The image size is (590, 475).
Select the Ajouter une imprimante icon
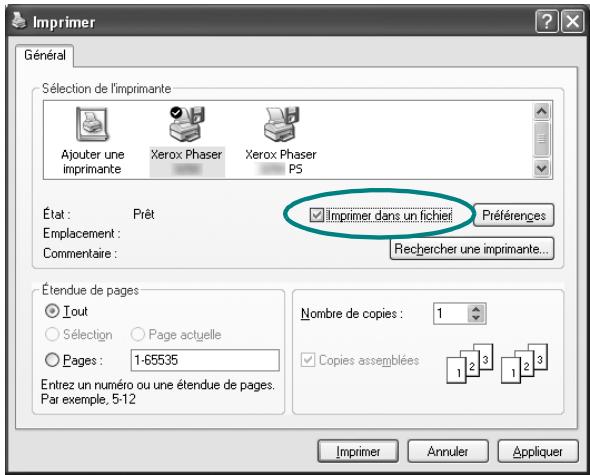coord(92,140)
